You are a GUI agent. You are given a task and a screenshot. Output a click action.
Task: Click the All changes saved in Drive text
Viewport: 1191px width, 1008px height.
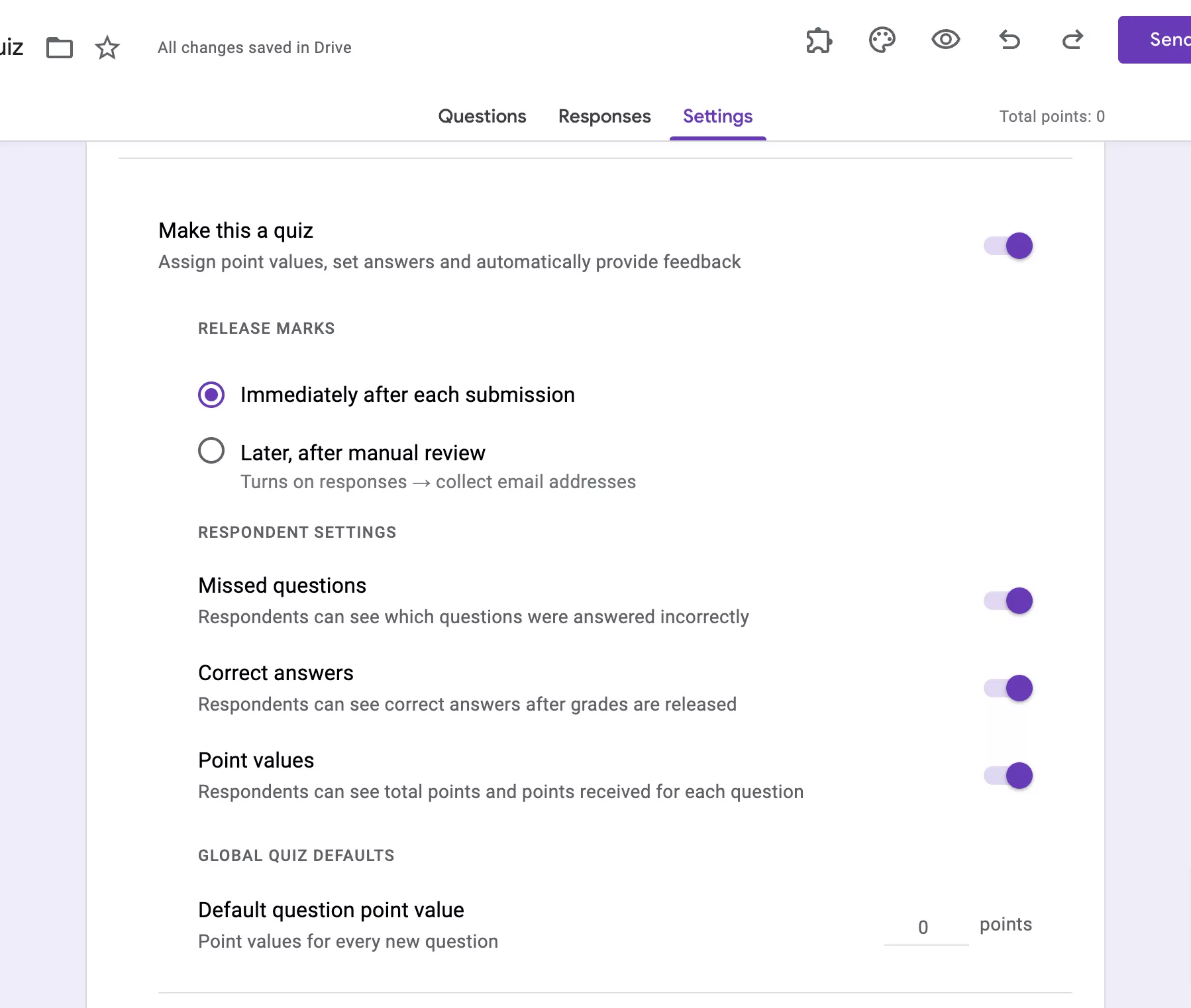pos(254,47)
